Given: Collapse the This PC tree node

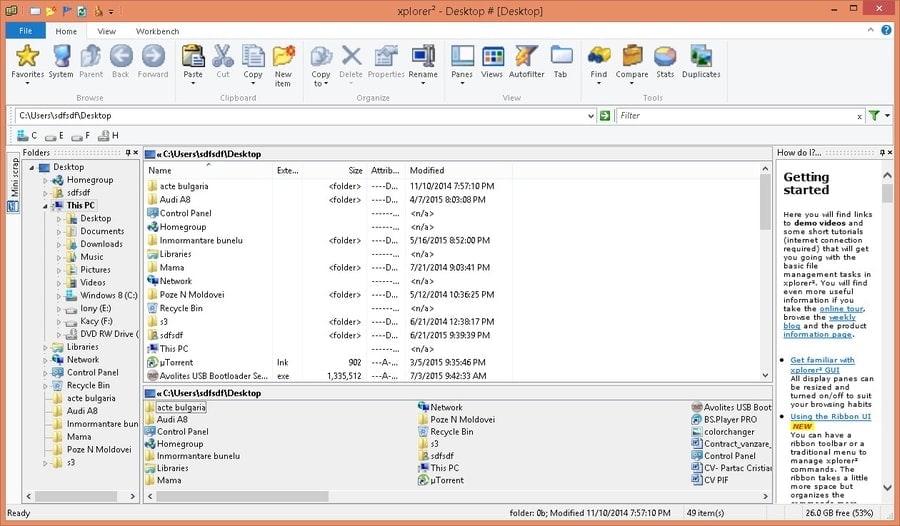Looking at the screenshot, I should [x=45, y=206].
